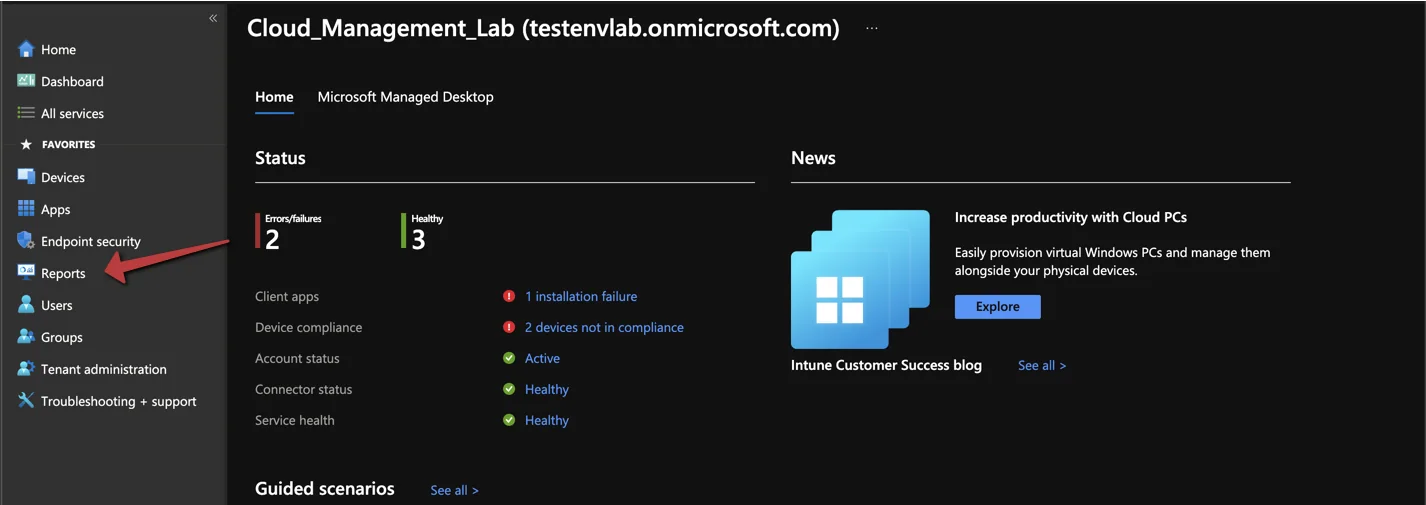Viewport: 1426px width, 505px height.
Task: Open Apps in the sidebar
Action: (x=56, y=209)
